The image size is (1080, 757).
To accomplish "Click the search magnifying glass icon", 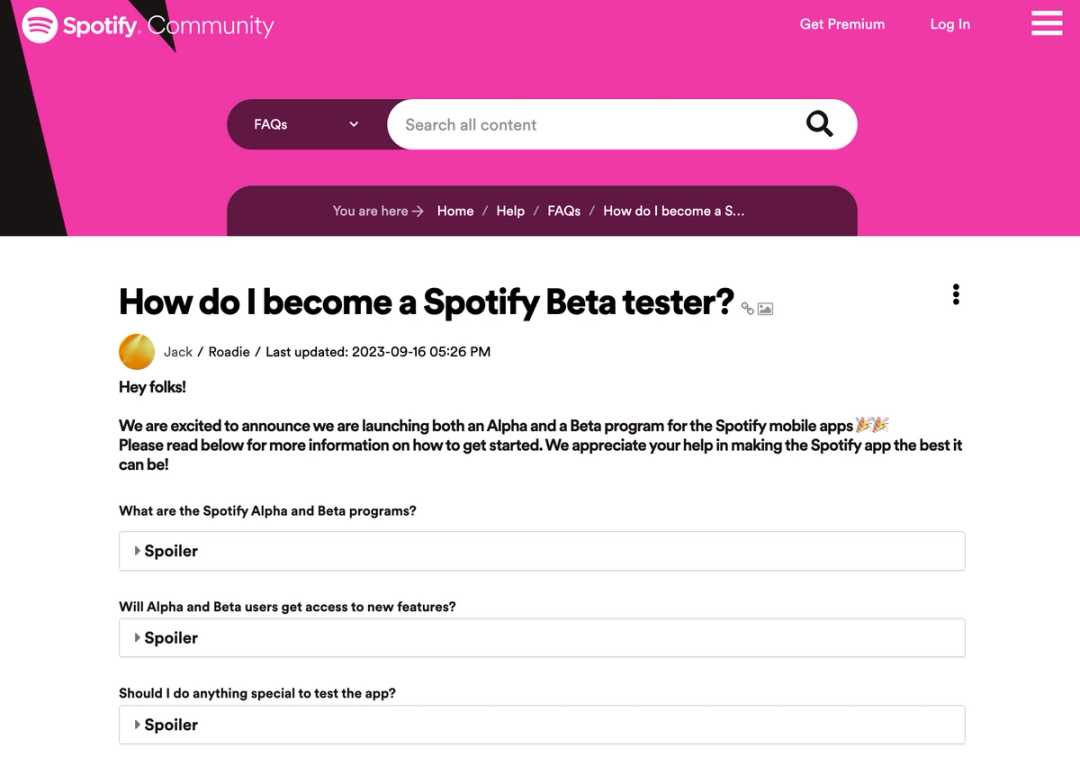I will [819, 123].
